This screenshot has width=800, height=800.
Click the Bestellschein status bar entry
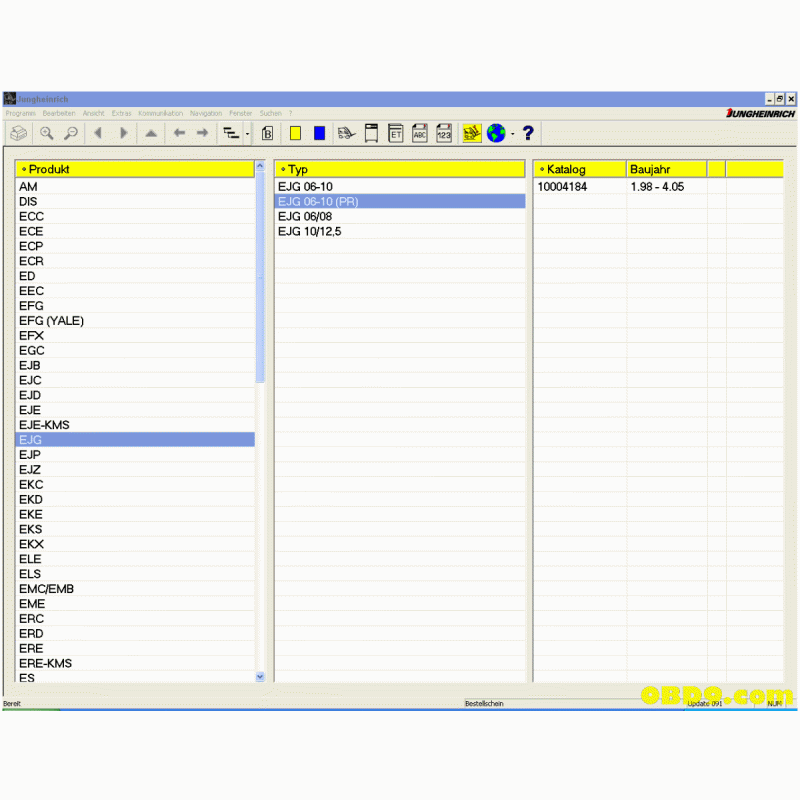484,704
